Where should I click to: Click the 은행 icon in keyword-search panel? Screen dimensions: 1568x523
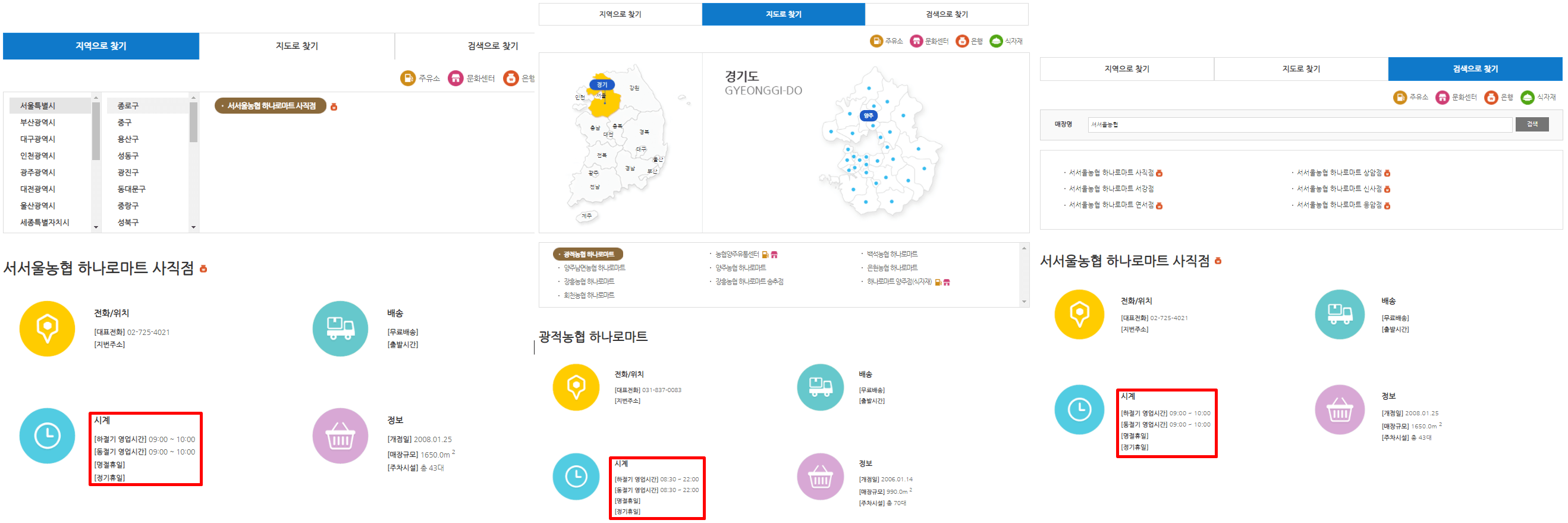point(1491,98)
